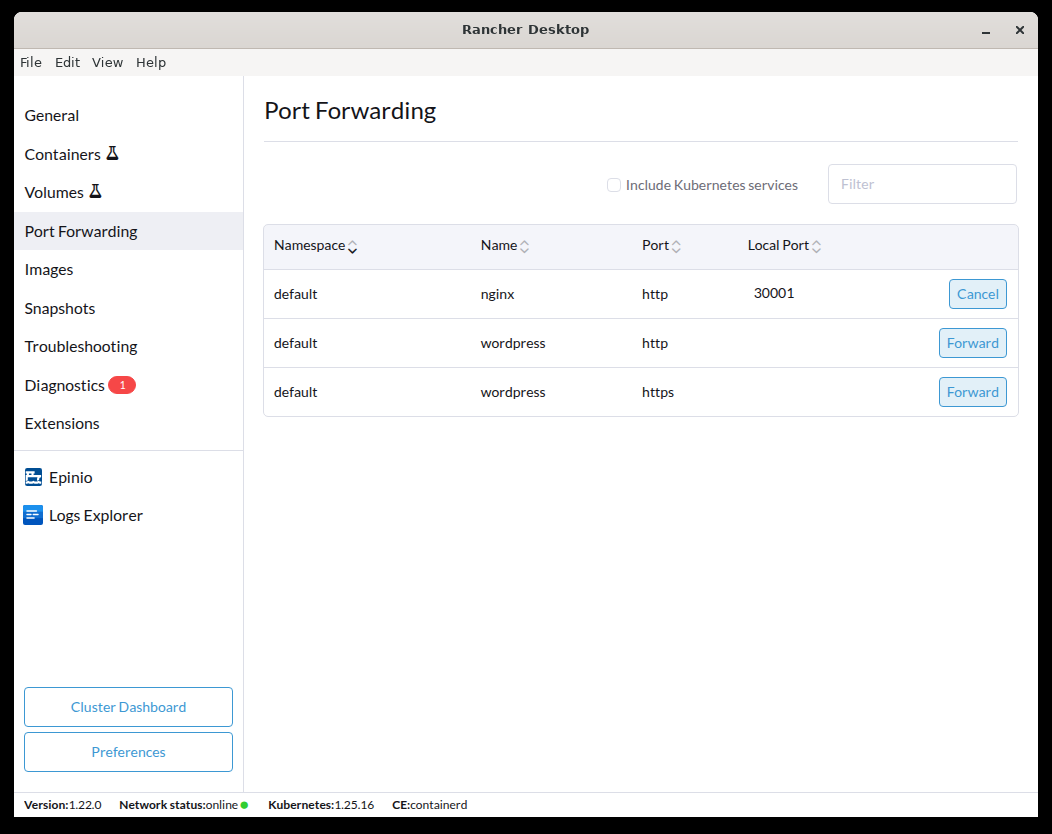Viewport: 1052px width, 834px height.
Task: Sort table by Port column arrows
Action: pyautogui.click(x=676, y=246)
